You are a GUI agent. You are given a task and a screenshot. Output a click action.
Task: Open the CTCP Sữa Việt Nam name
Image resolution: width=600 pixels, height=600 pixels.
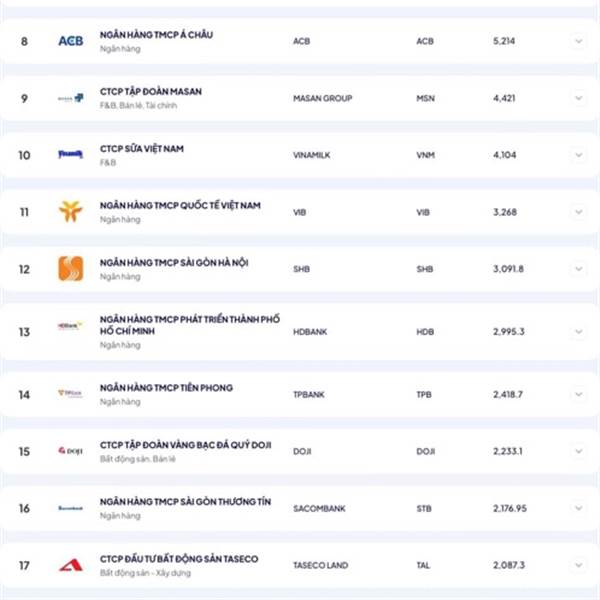pyautogui.click(x=142, y=148)
